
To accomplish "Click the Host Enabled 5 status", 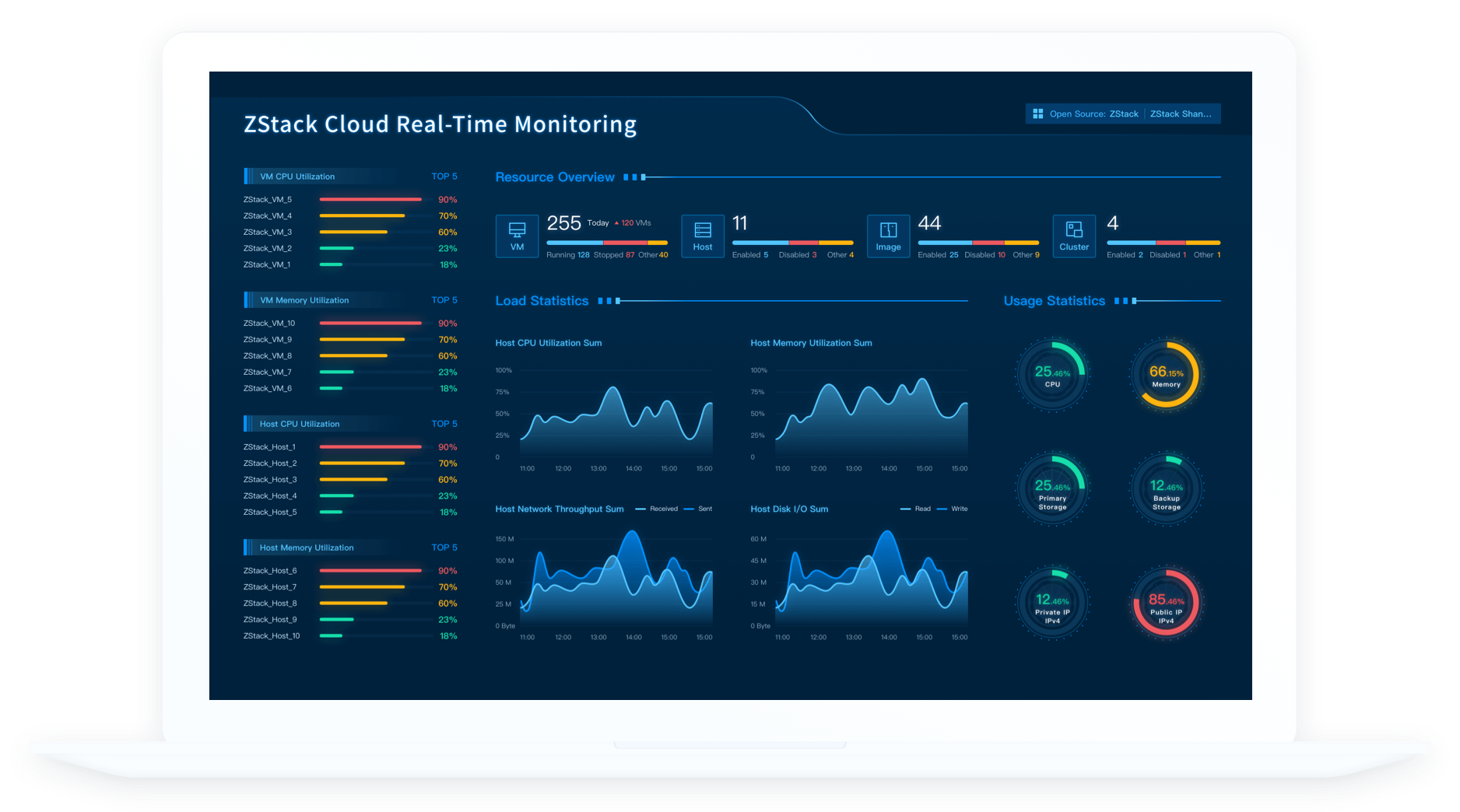I will coord(750,255).
